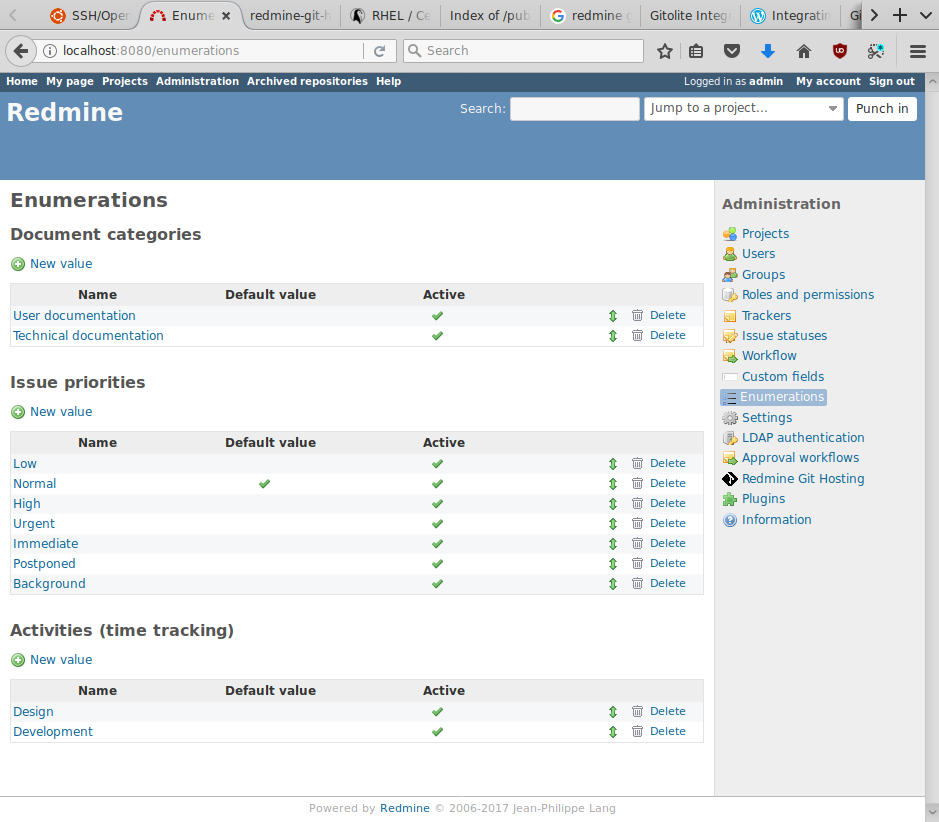Screen dimensions: 939x822
Task: Open Workflow in Administration sidebar
Action: pyautogui.click(x=769, y=356)
